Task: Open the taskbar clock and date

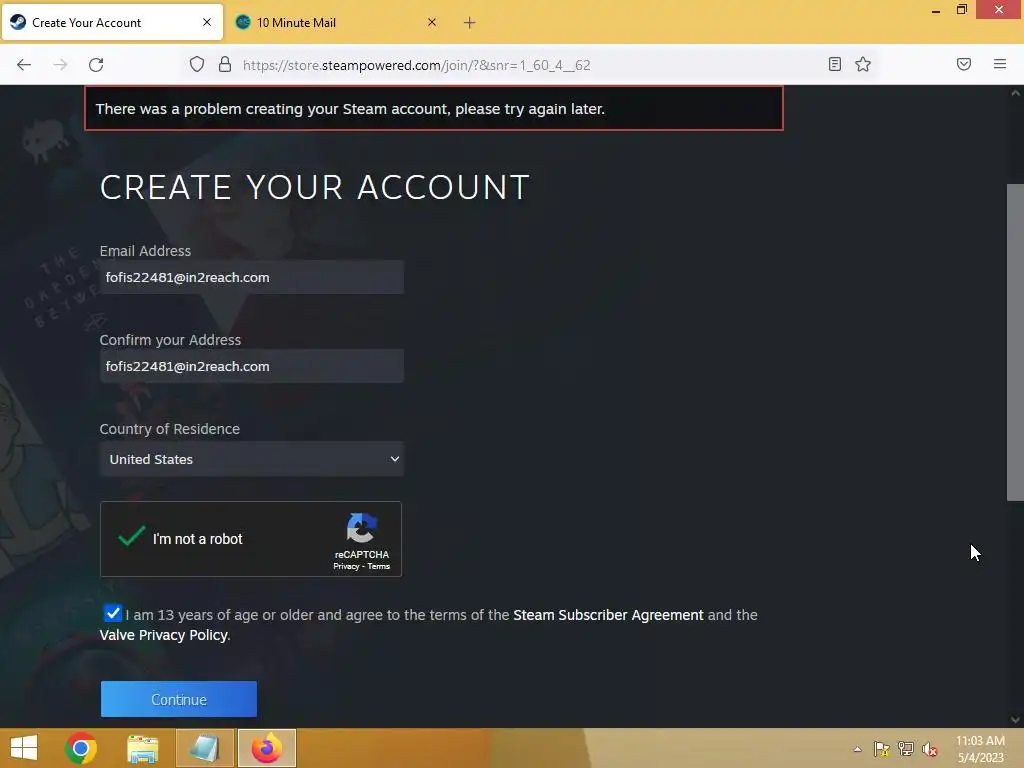Action: pyautogui.click(x=980, y=749)
